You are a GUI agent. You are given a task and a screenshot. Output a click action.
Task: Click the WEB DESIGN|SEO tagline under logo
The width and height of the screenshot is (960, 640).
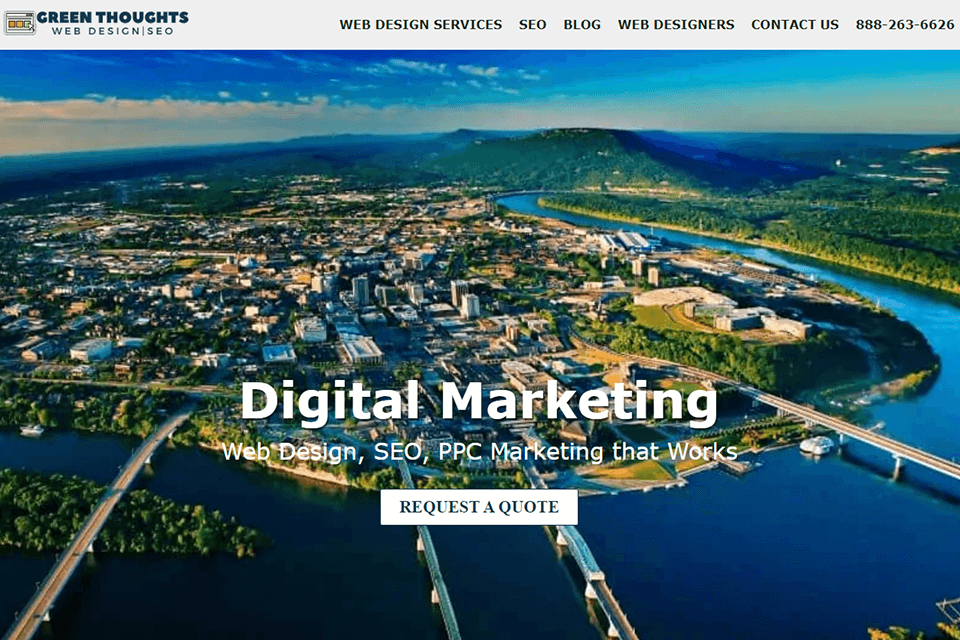113,31
